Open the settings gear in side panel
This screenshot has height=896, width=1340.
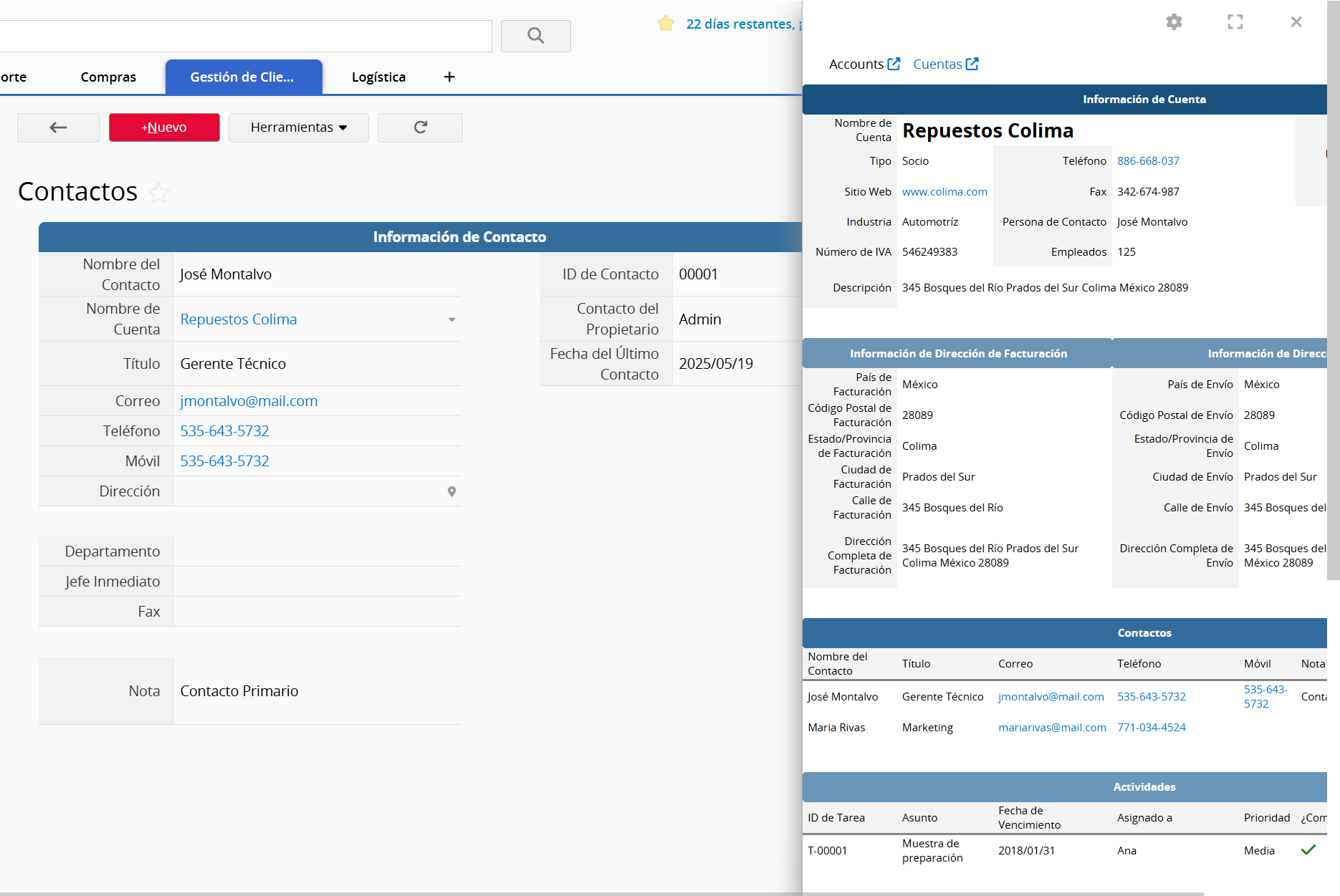1174,22
